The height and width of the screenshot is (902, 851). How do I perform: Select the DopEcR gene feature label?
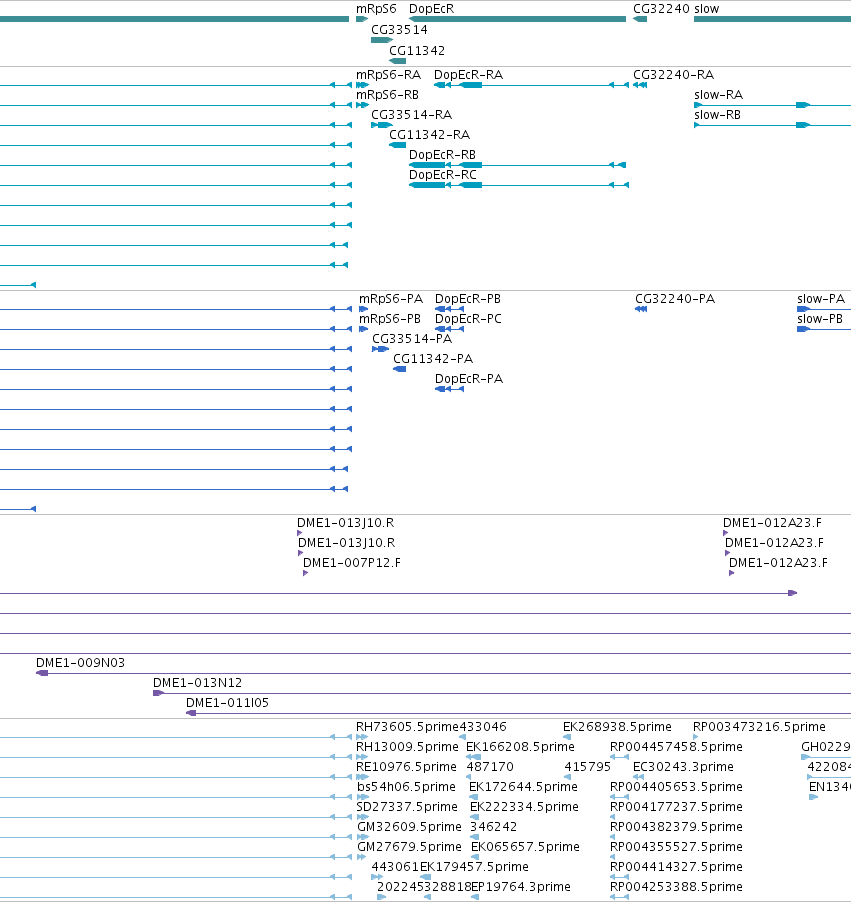432,9
